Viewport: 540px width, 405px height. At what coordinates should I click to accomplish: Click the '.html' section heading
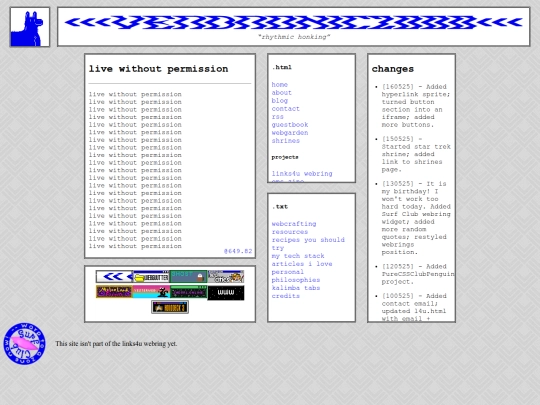pyautogui.click(x=282, y=67)
